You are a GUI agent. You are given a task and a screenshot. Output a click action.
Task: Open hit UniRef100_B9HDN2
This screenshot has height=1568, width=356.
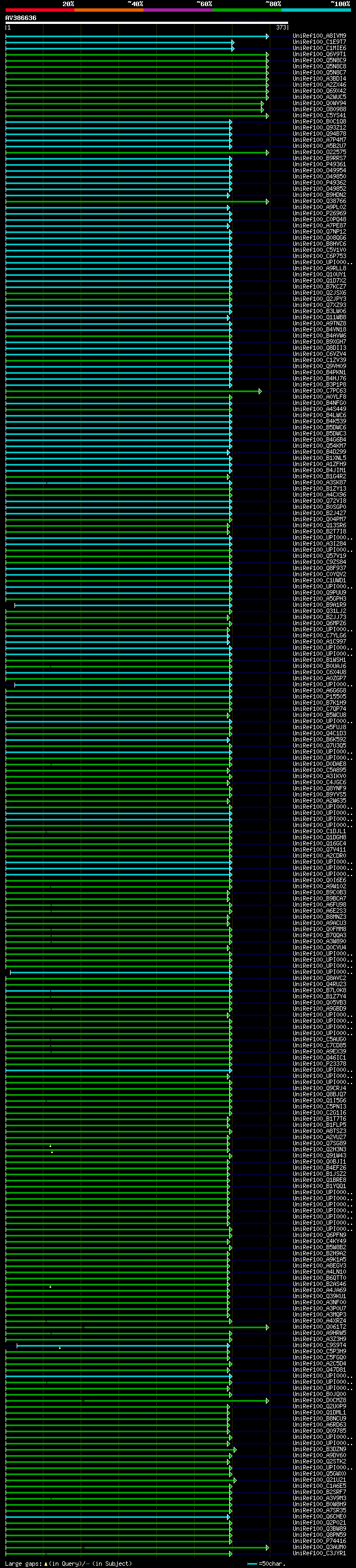(x=319, y=195)
